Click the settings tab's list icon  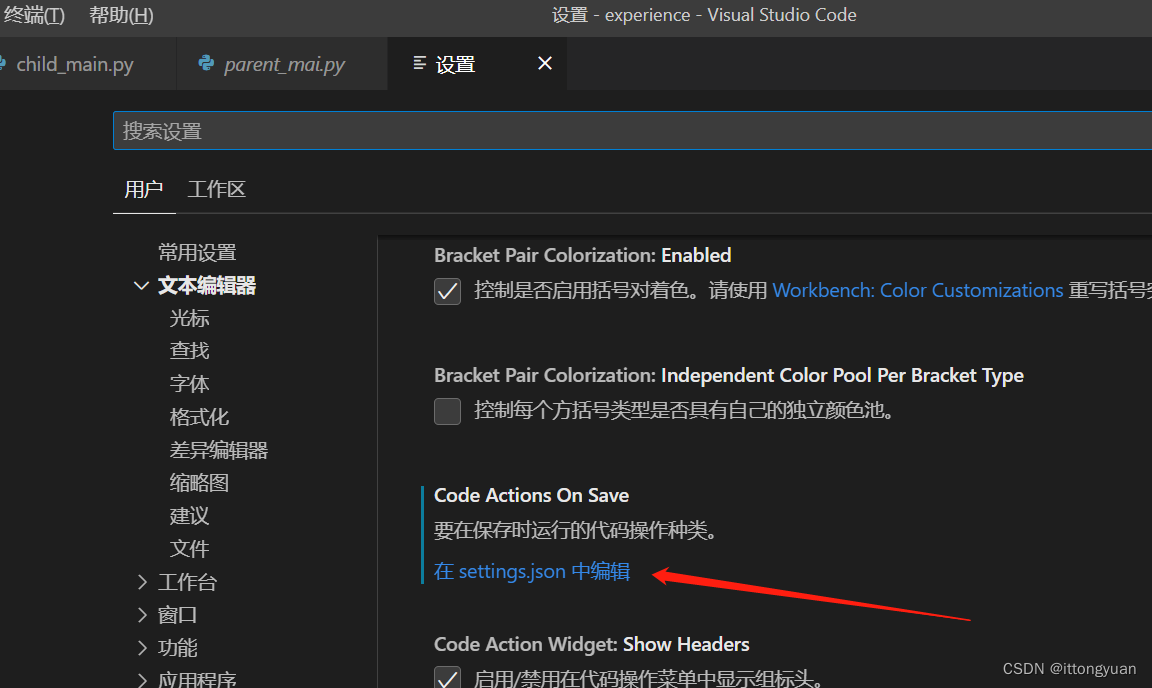pos(420,64)
